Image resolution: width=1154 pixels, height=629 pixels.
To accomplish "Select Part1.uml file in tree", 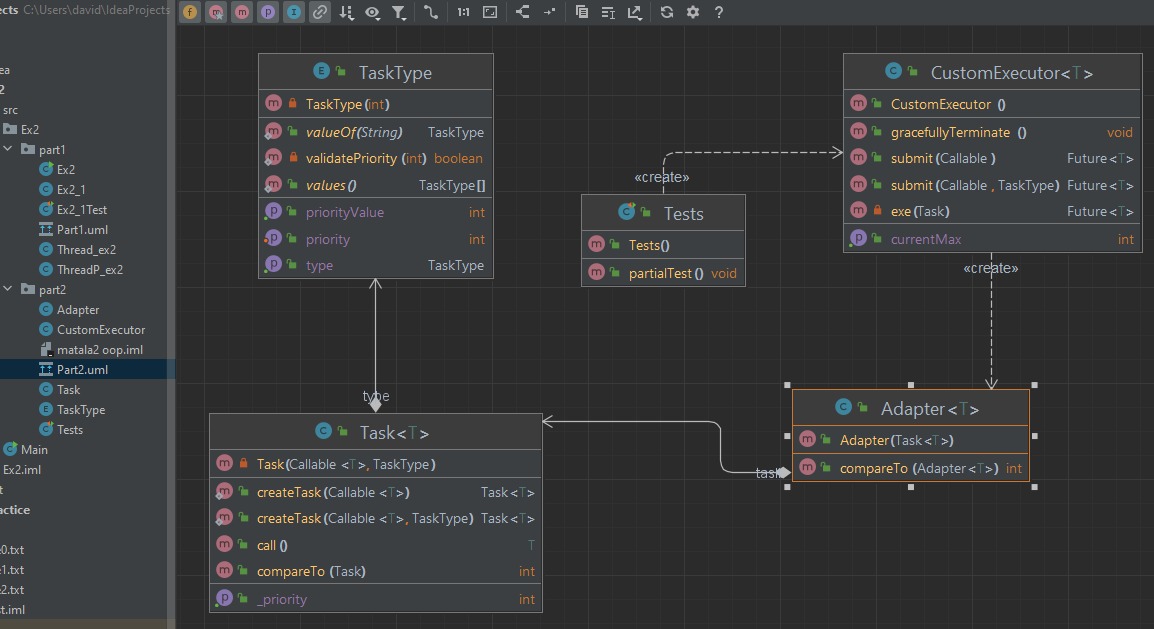I will [x=82, y=230].
